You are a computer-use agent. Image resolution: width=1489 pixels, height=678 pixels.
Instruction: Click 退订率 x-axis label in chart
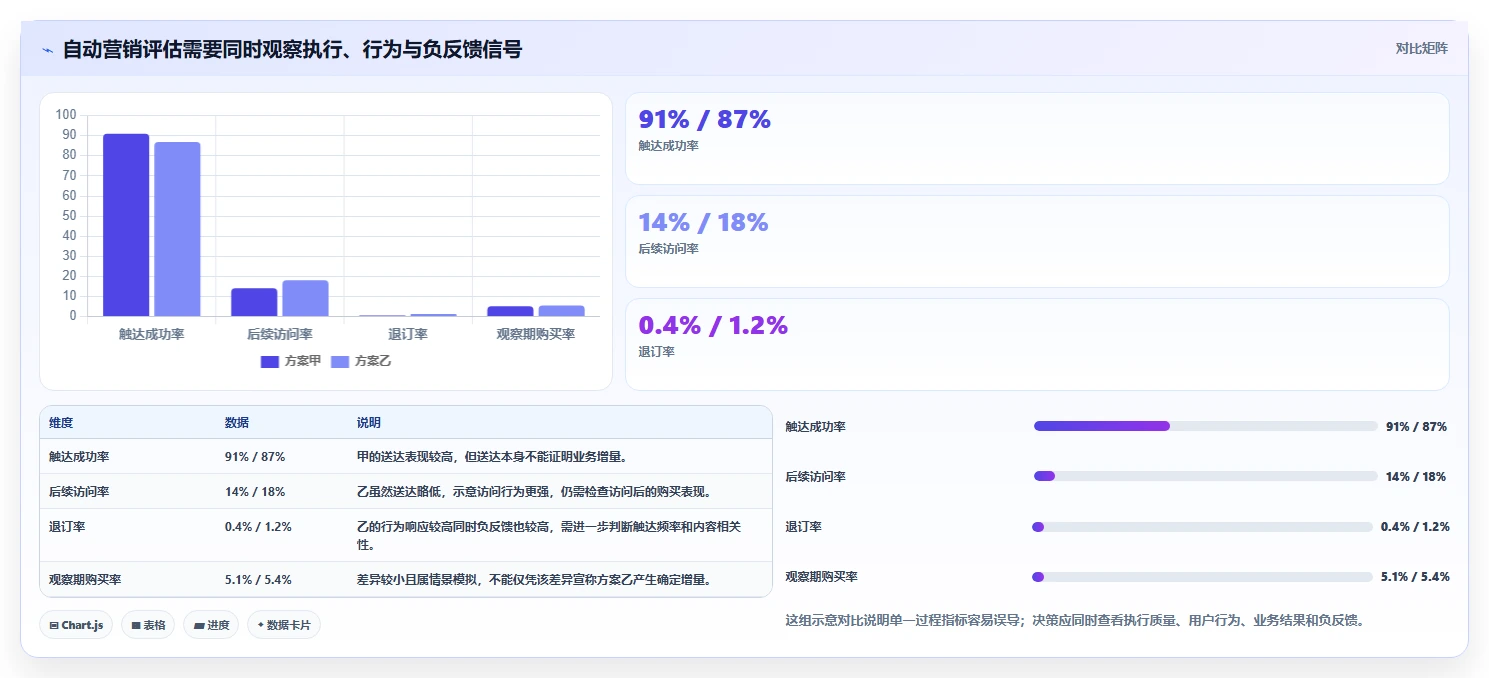[408, 334]
